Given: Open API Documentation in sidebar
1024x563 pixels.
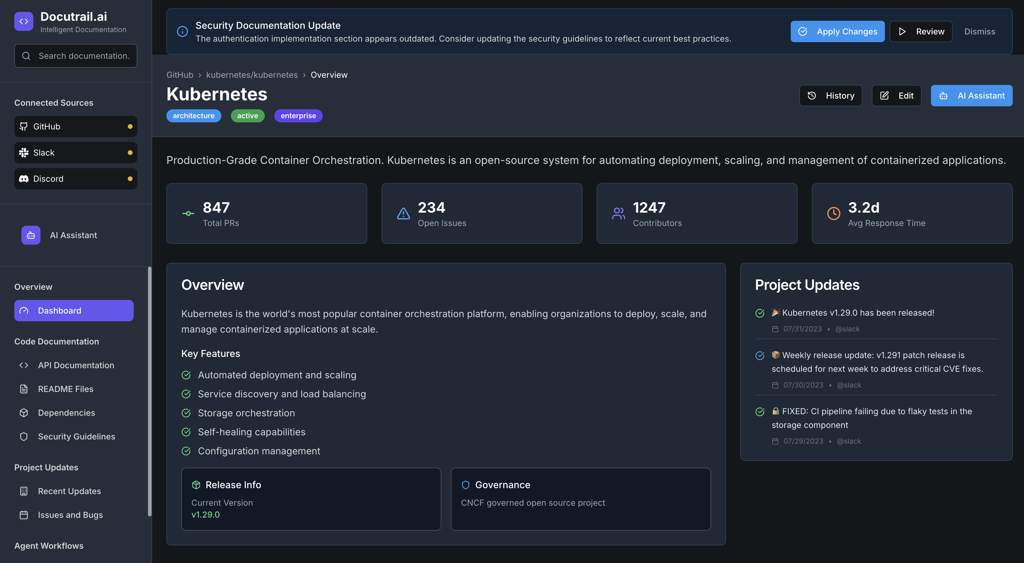Looking at the screenshot, I should point(74,366).
